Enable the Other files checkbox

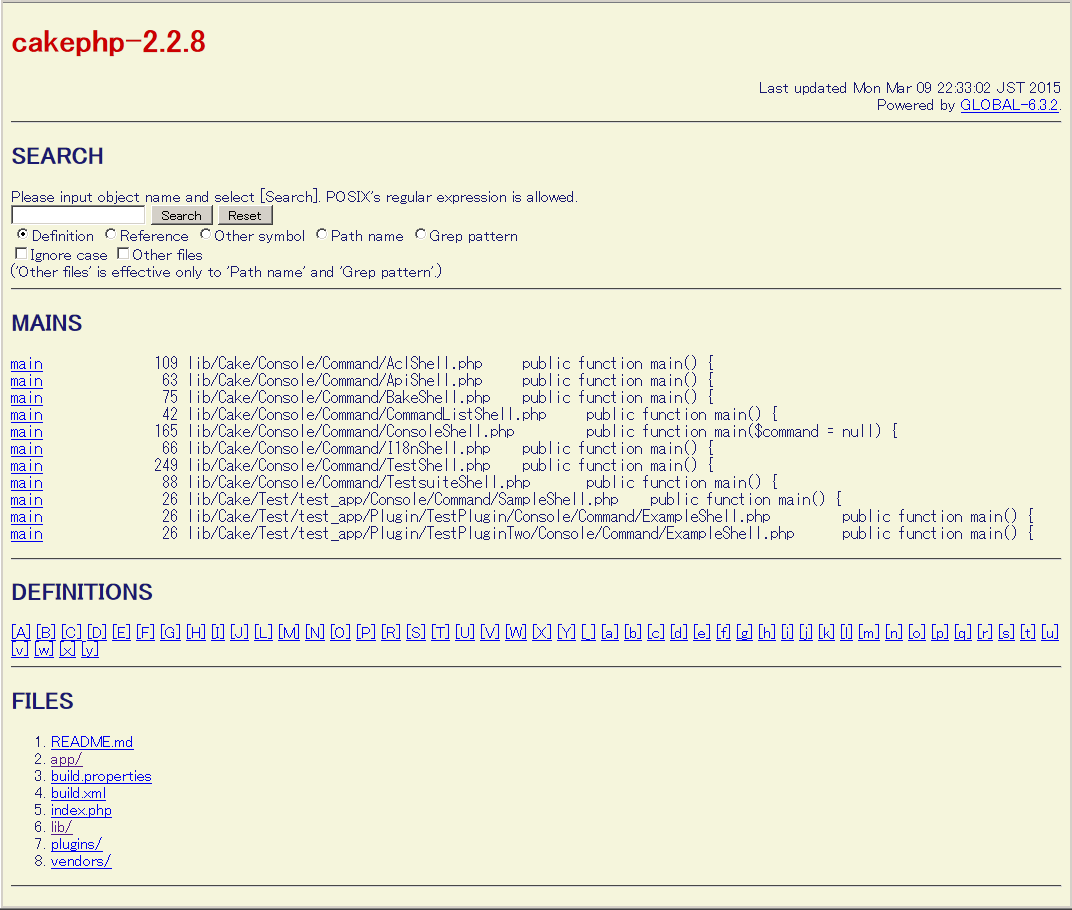[x=123, y=254]
